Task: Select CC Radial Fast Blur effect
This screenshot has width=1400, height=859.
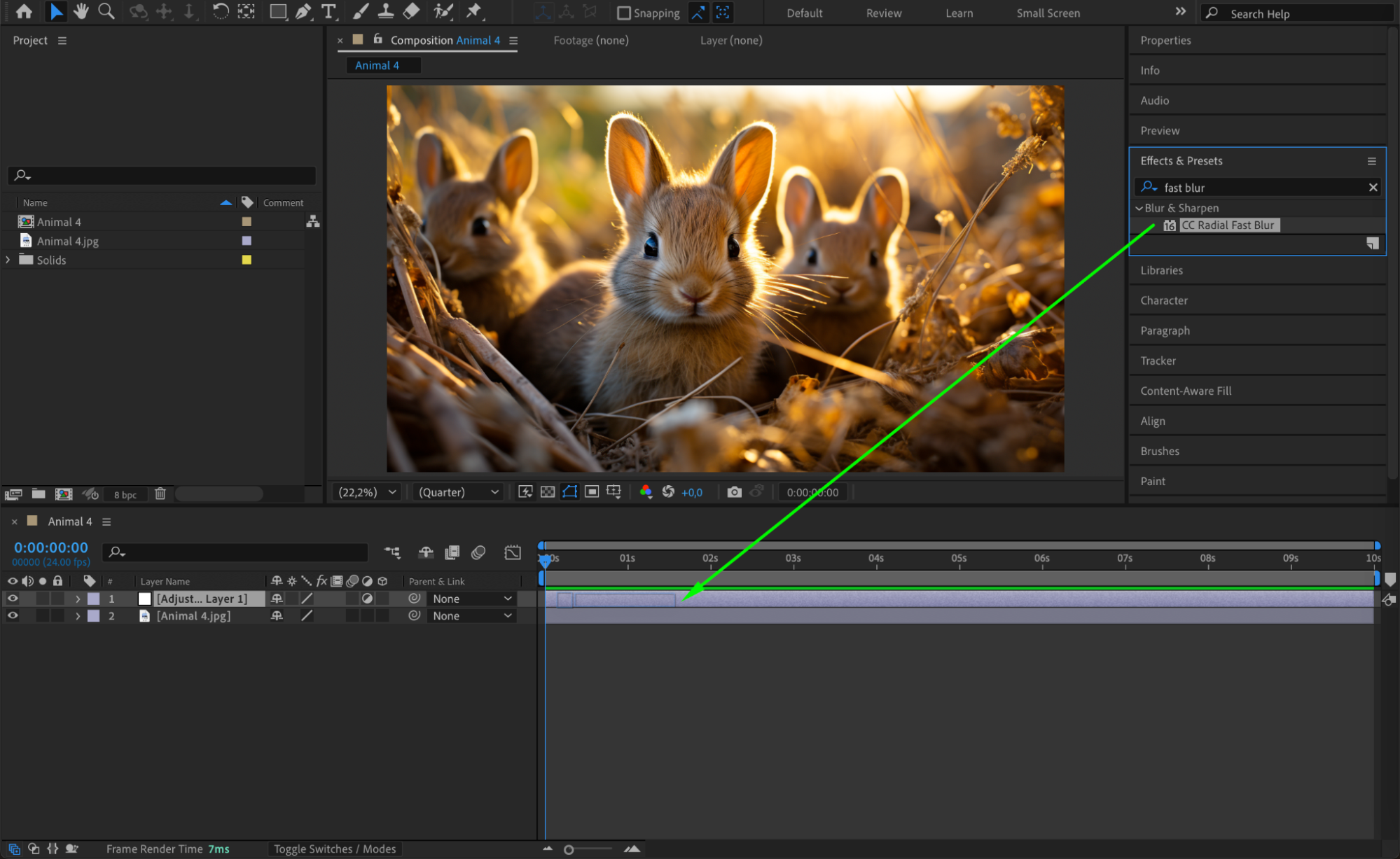Action: 1228,225
